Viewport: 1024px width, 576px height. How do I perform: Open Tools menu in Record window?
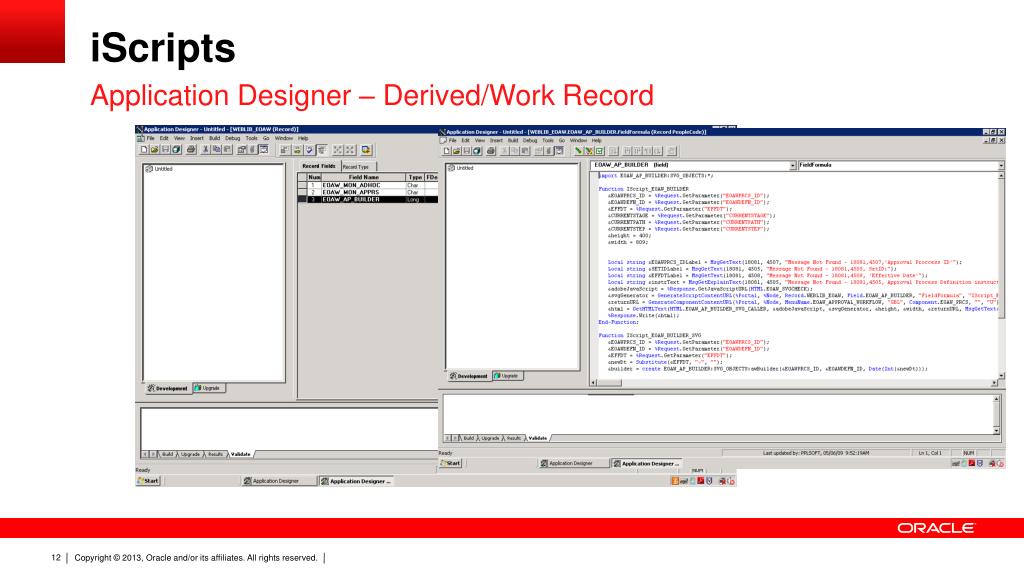point(251,138)
